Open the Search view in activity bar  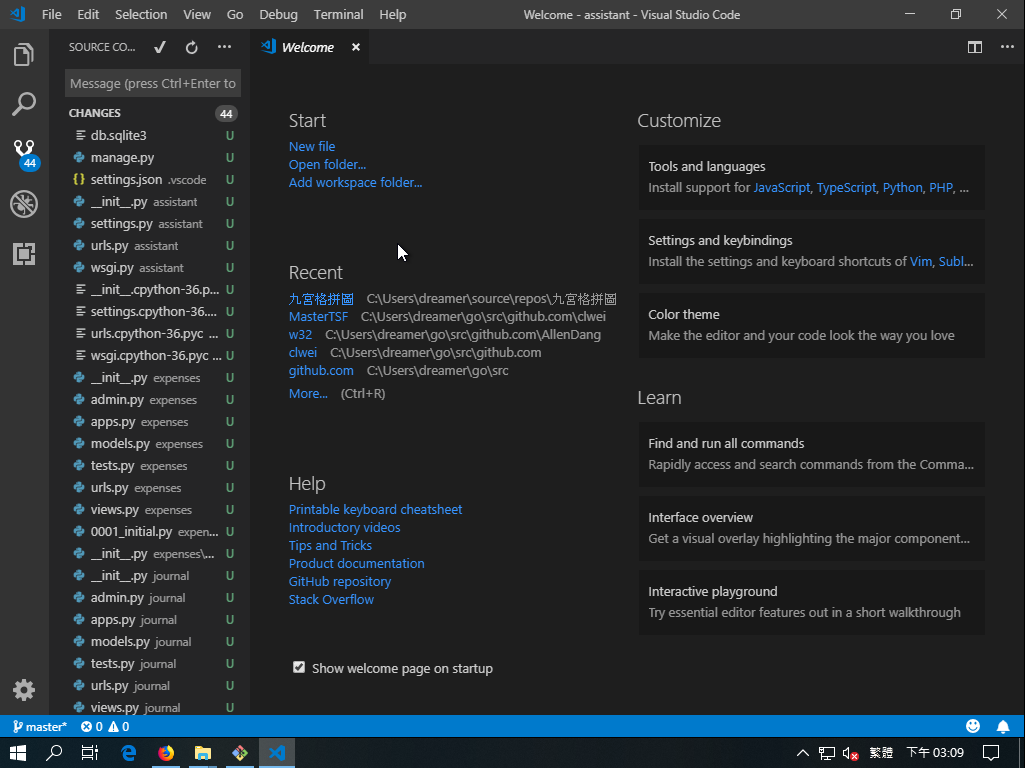tap(24, 104)
